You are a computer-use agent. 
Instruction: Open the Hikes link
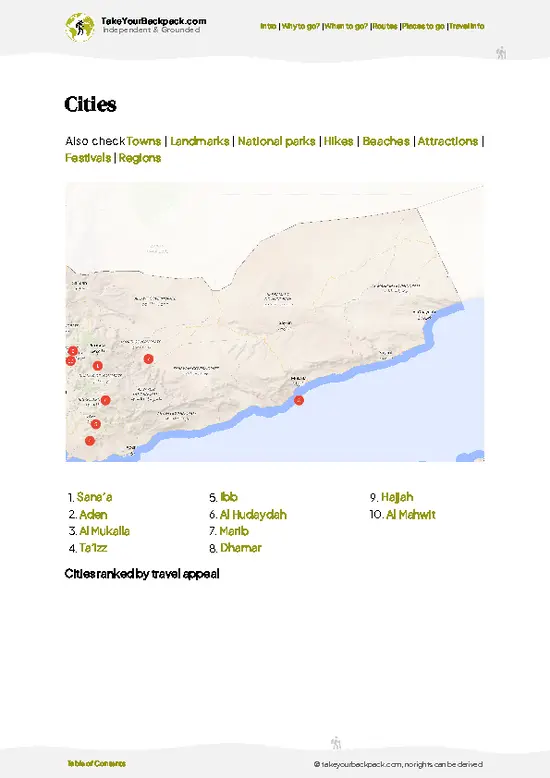coord(339,141)
